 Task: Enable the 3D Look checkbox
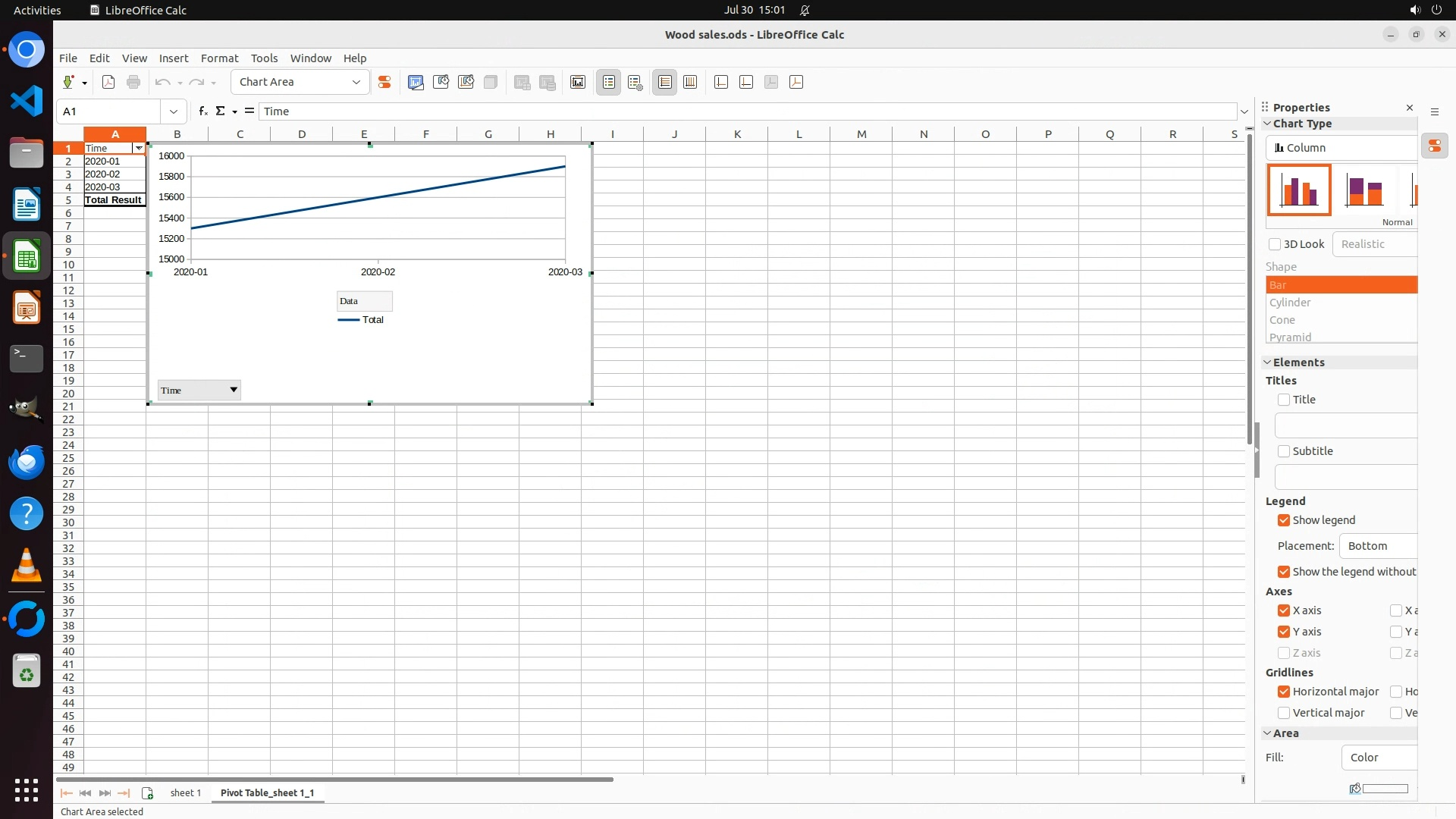click(1275, 244)
